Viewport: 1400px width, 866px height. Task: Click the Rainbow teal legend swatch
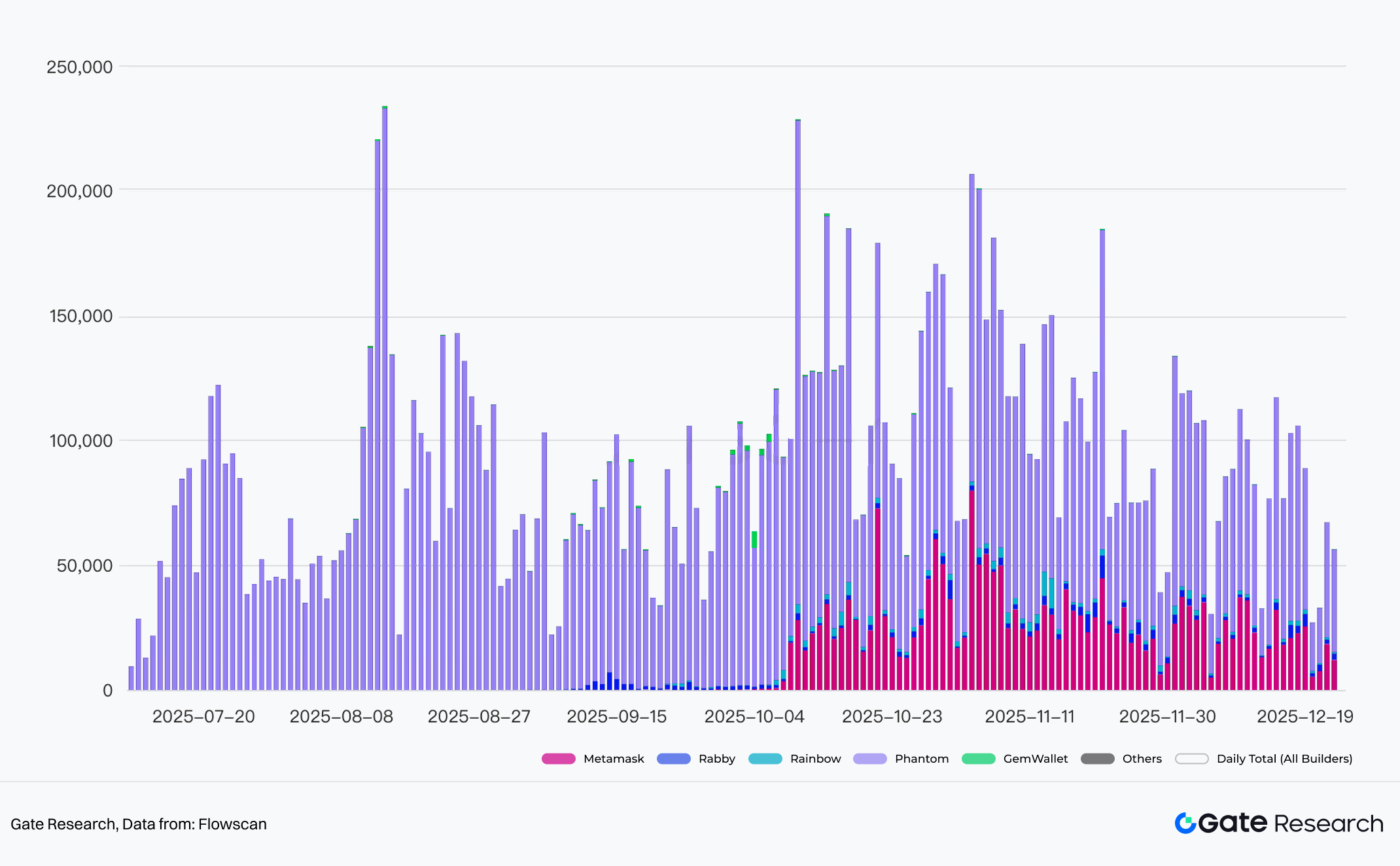coord(765,759)
